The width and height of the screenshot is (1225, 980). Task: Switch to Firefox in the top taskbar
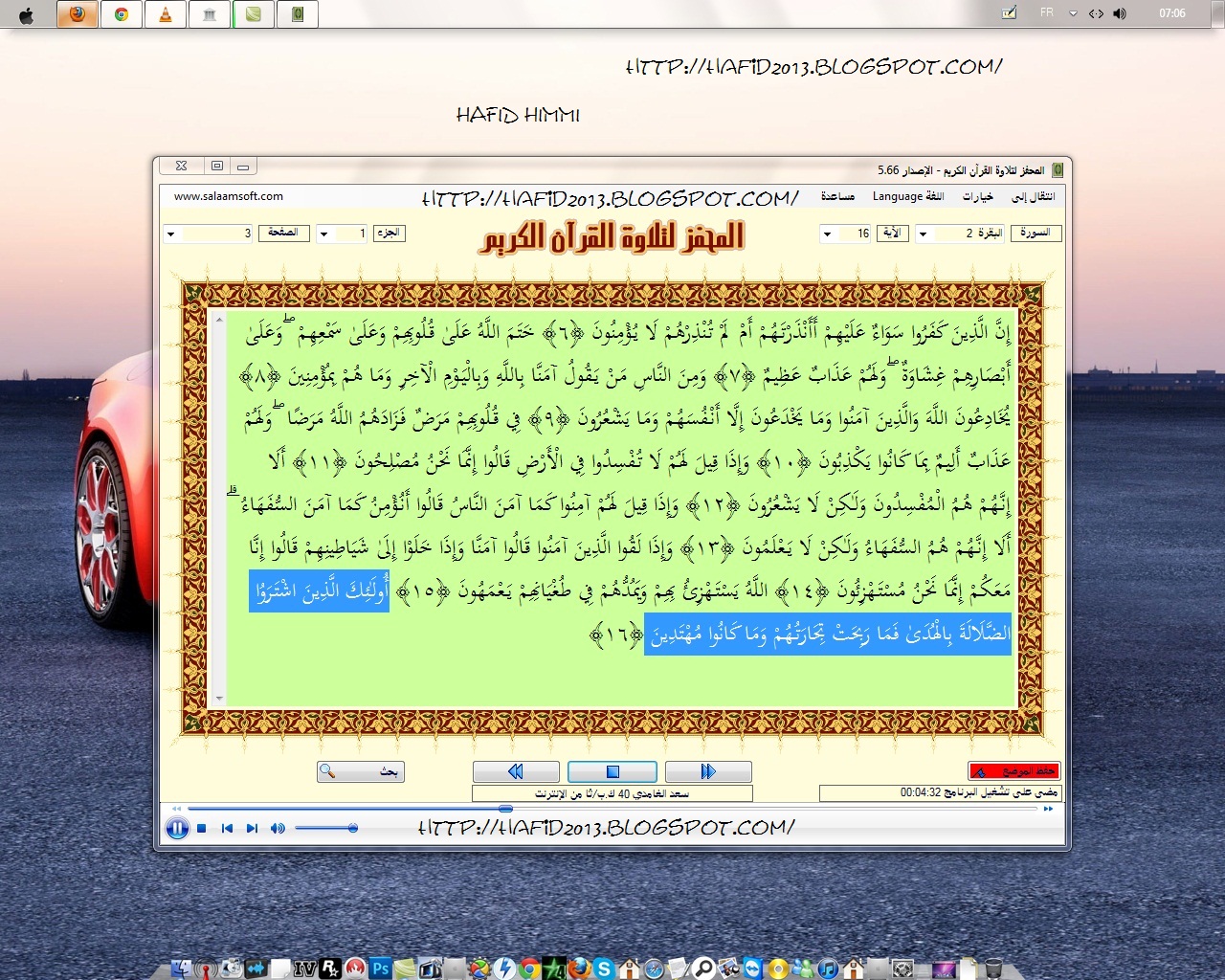click(78, 14)
